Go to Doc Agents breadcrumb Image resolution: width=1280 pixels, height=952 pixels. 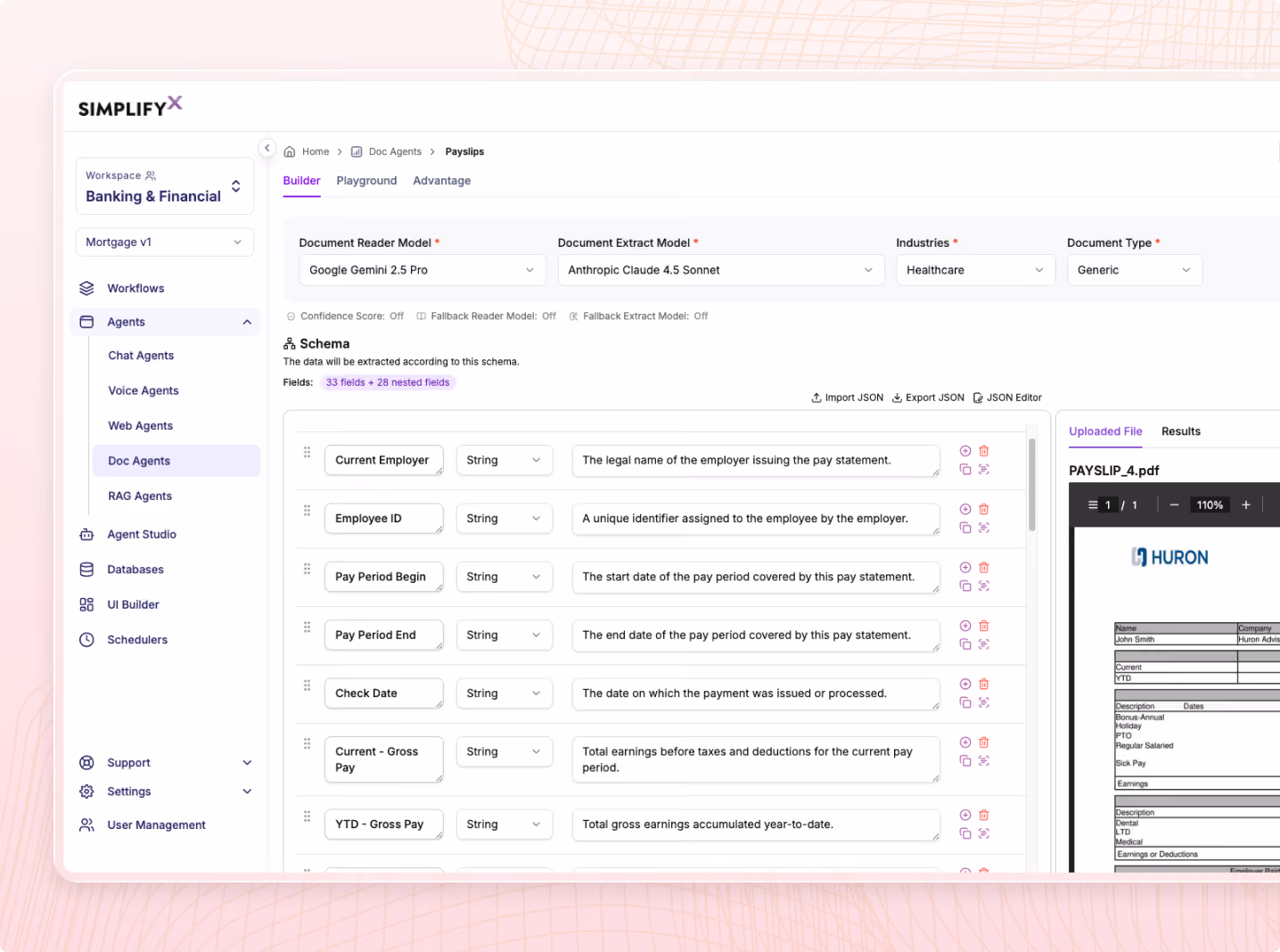coord(386,152)
